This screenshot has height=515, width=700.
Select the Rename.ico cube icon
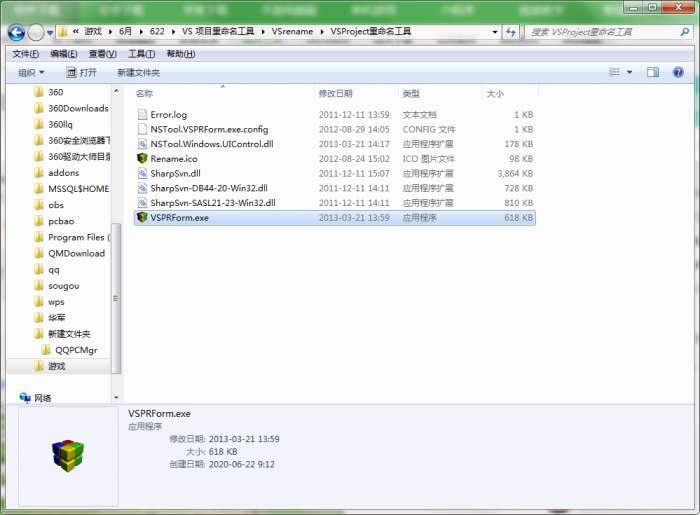coord(142,158)
